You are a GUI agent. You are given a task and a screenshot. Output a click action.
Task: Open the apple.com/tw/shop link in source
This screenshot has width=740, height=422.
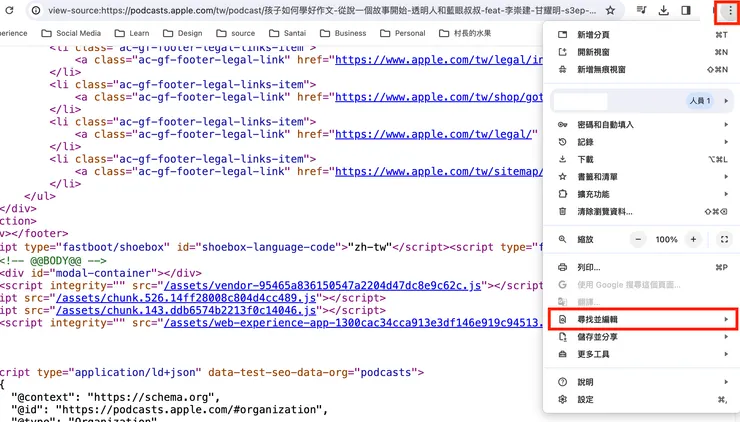click(439, 97)
